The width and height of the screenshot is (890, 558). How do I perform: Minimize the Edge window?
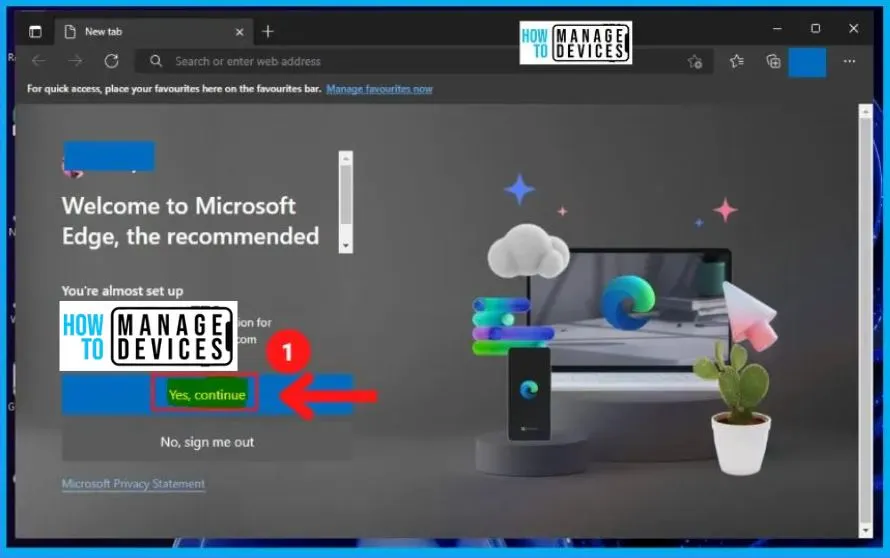[x=777, y=28]
